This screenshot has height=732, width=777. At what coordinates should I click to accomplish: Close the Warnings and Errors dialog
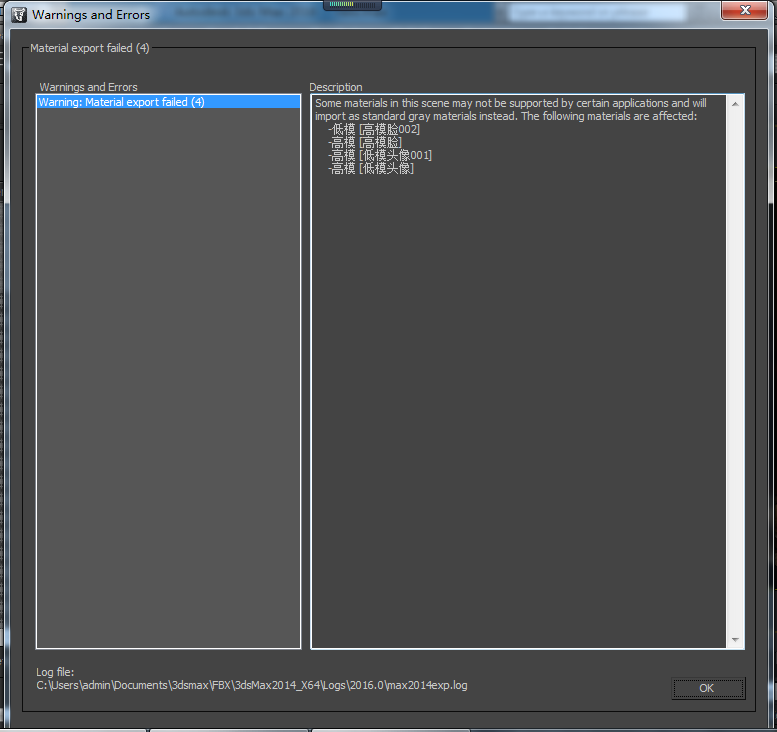click(744, 10)
